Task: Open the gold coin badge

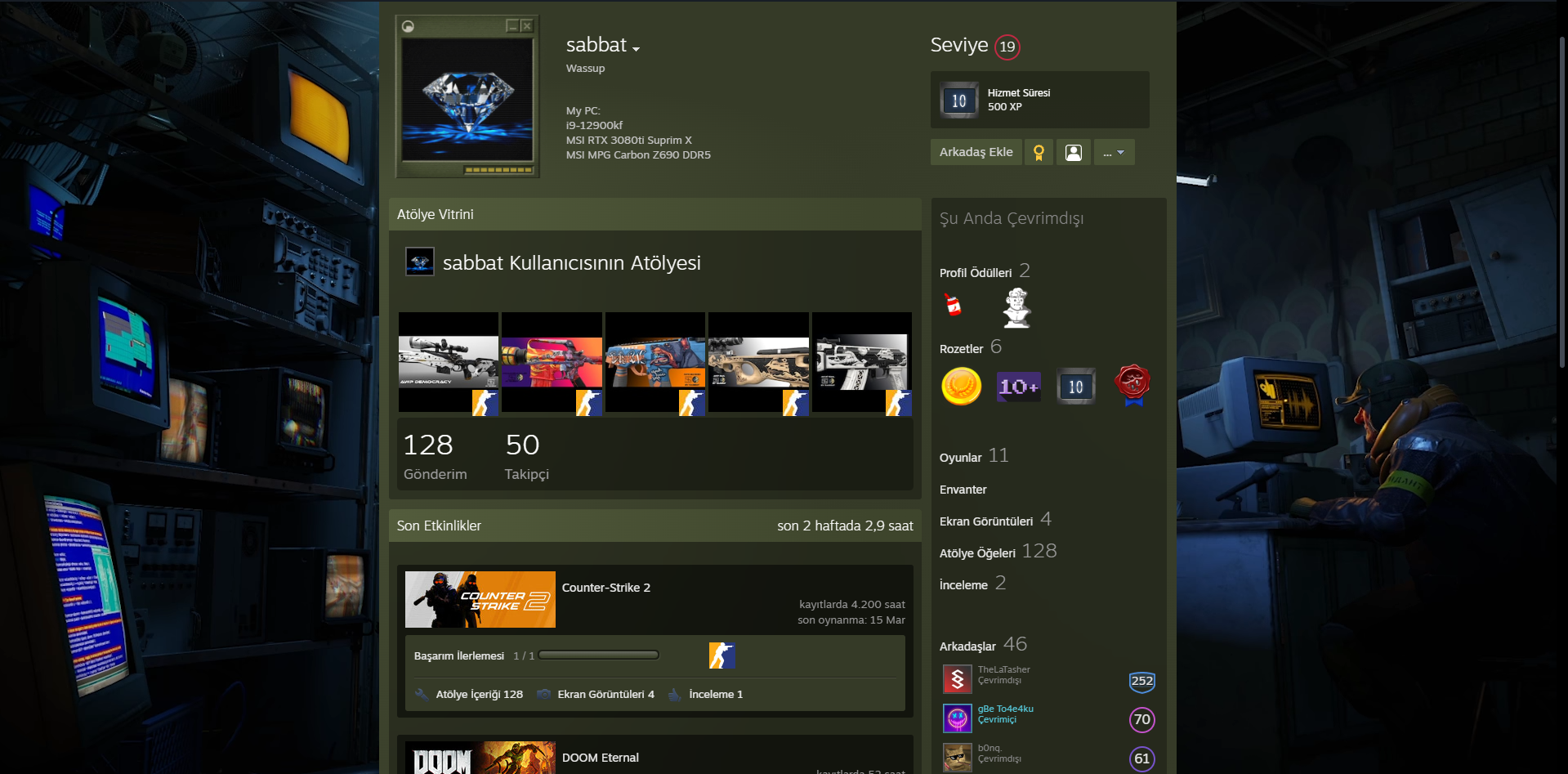Action: [x=962, y=387]
